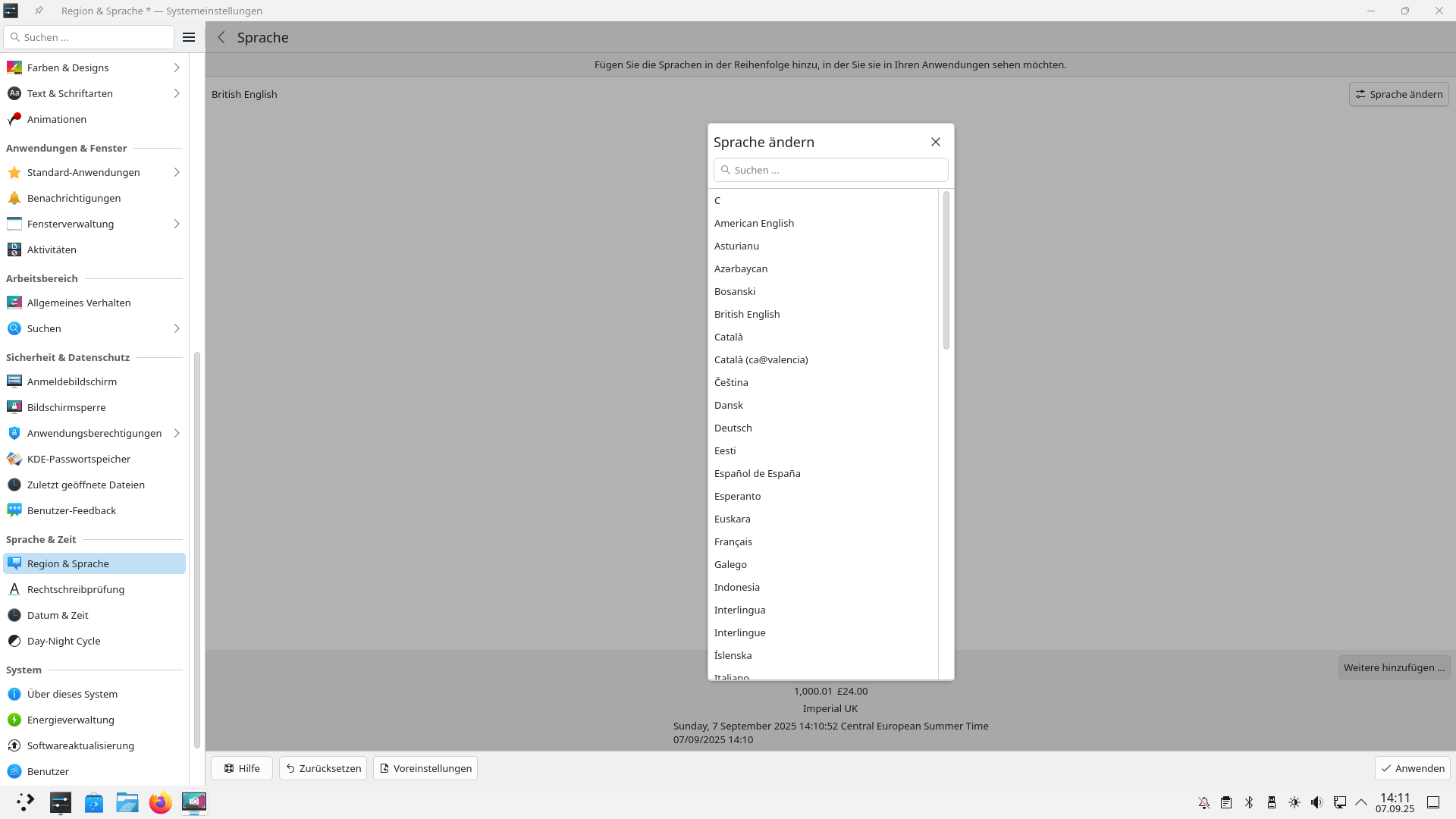Launch Firefox from the taskbar
Viewport: 1456px width, 819px height.
click(160, 802)
